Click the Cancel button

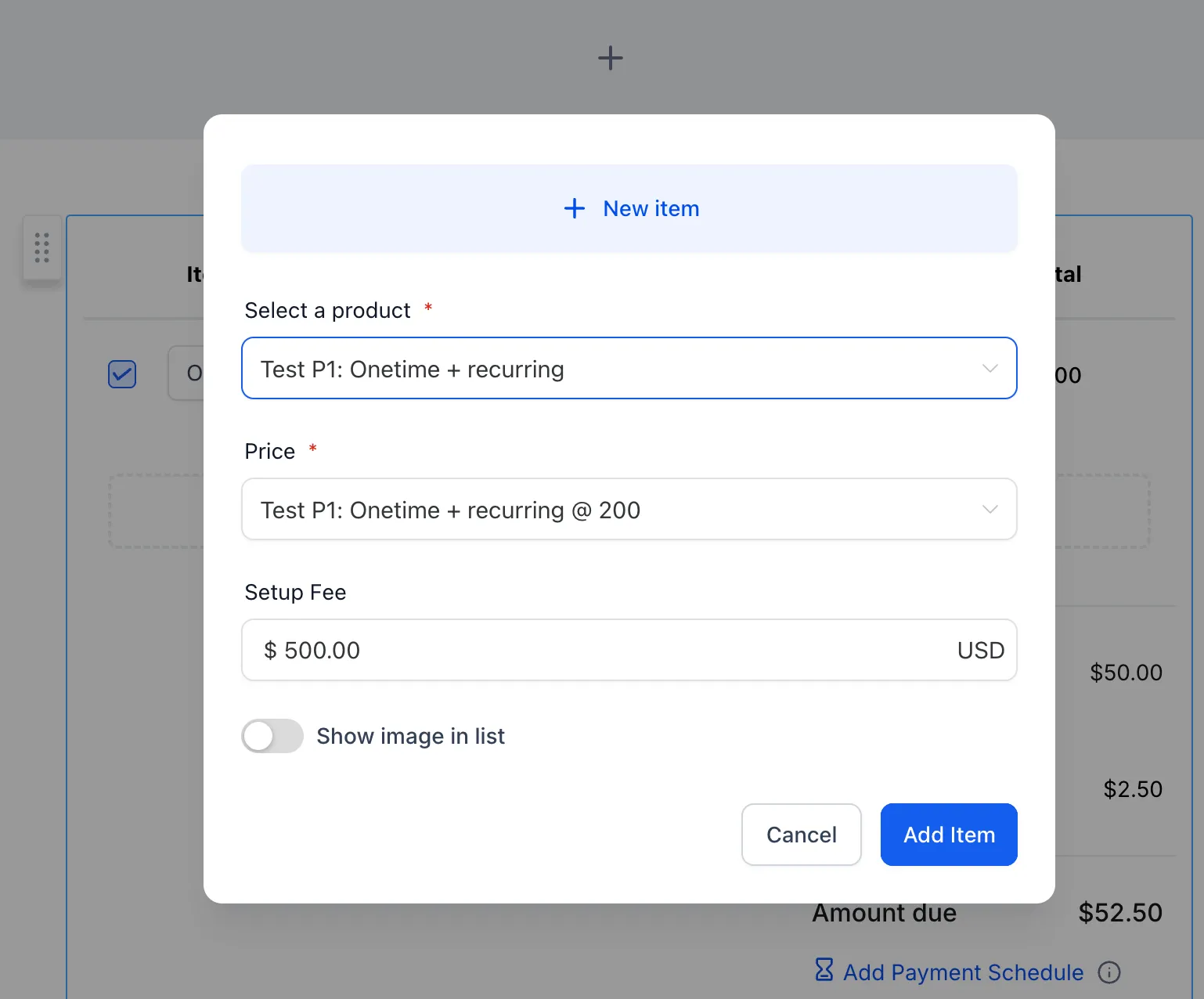(x=801, y=835)
